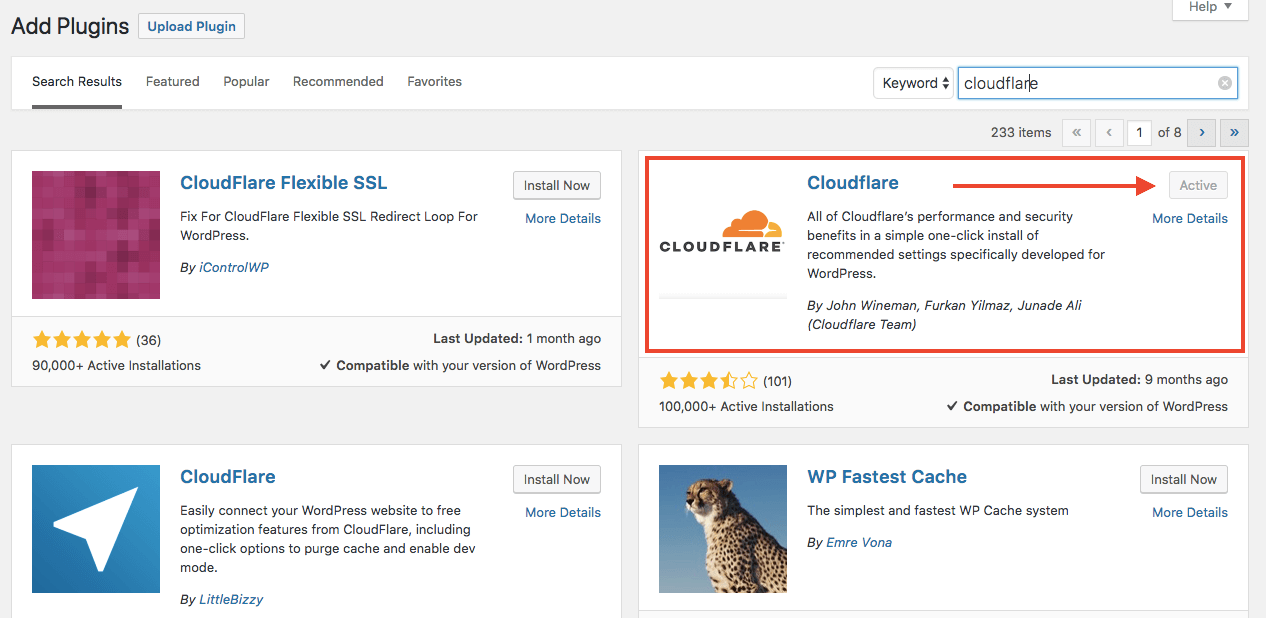
Task: Click the Cloudflare plugin star rating
Action: [708, 380]
